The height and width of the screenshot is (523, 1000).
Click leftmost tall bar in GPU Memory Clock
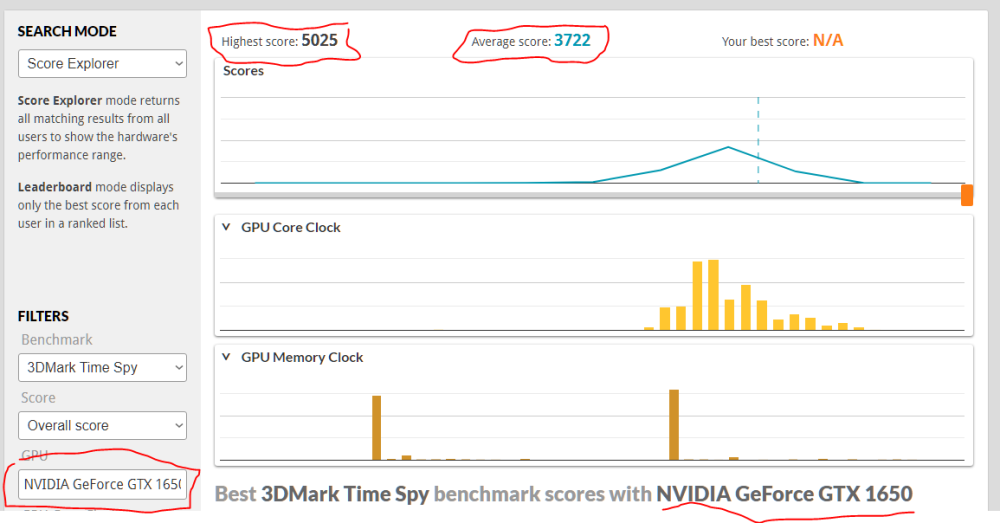pyautogui.click(x=377, y=427)
